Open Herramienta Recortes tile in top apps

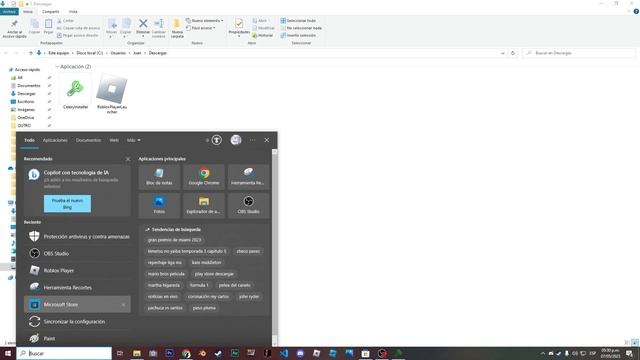click(x=248, y=177)
